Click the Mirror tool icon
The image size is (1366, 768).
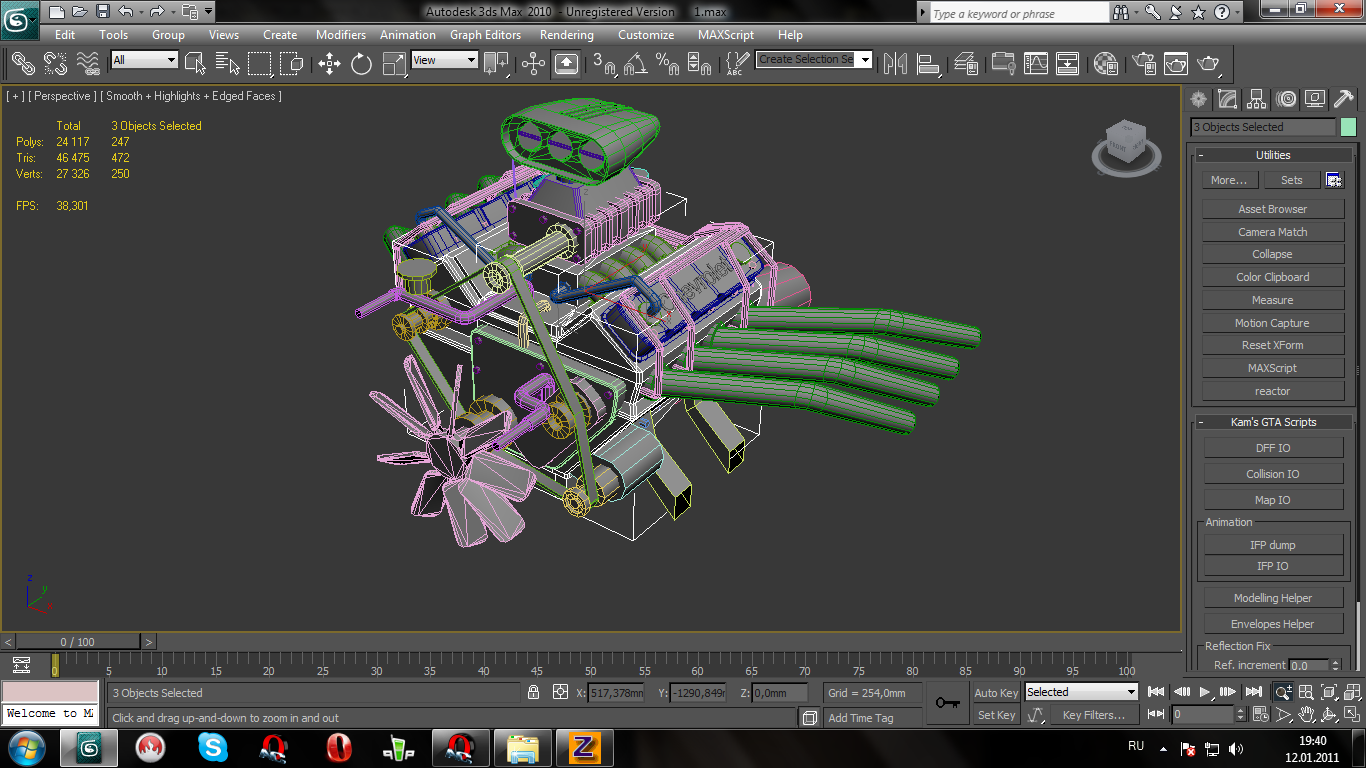pos(896,64)
